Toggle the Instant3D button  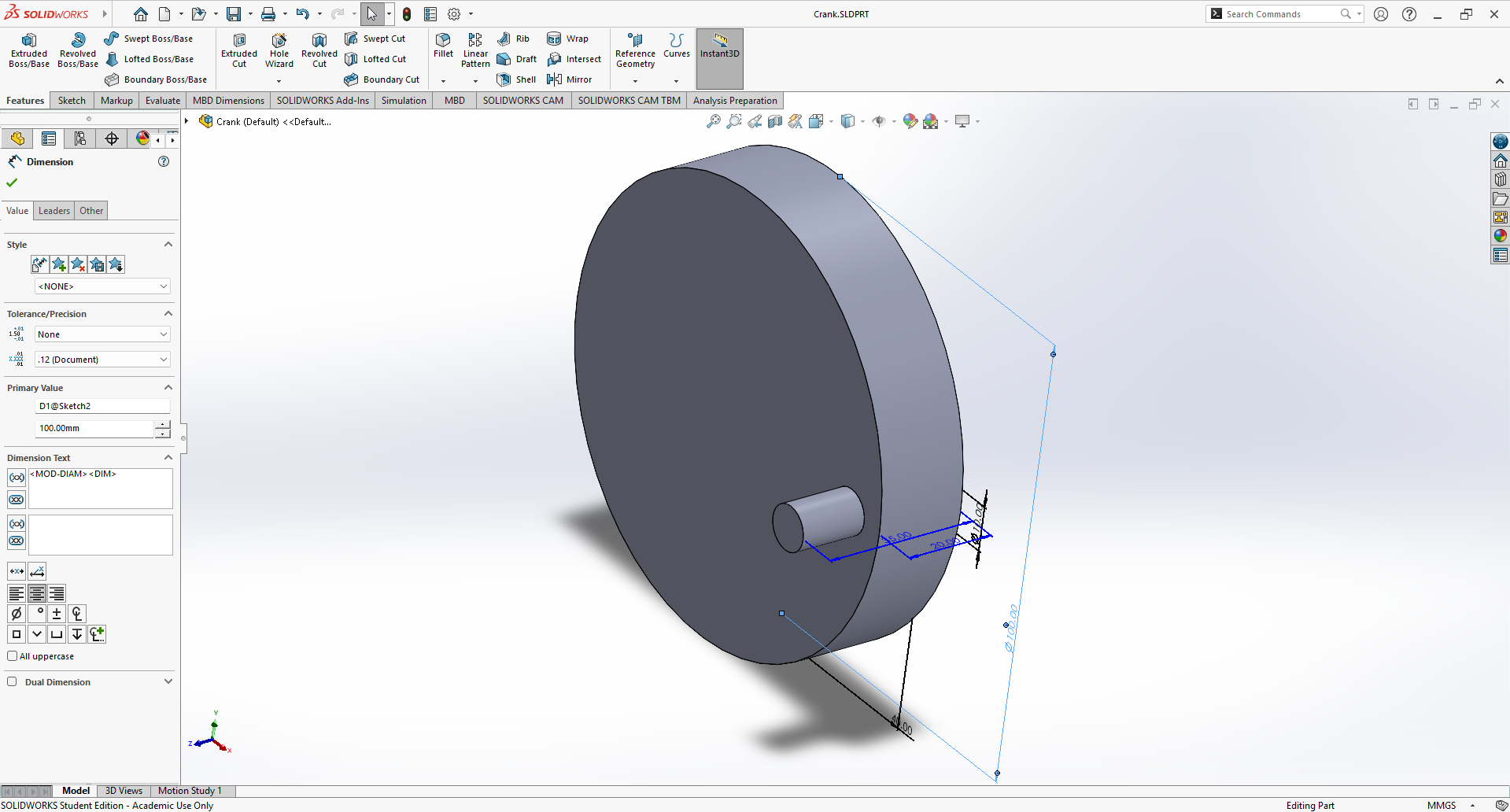720,58
